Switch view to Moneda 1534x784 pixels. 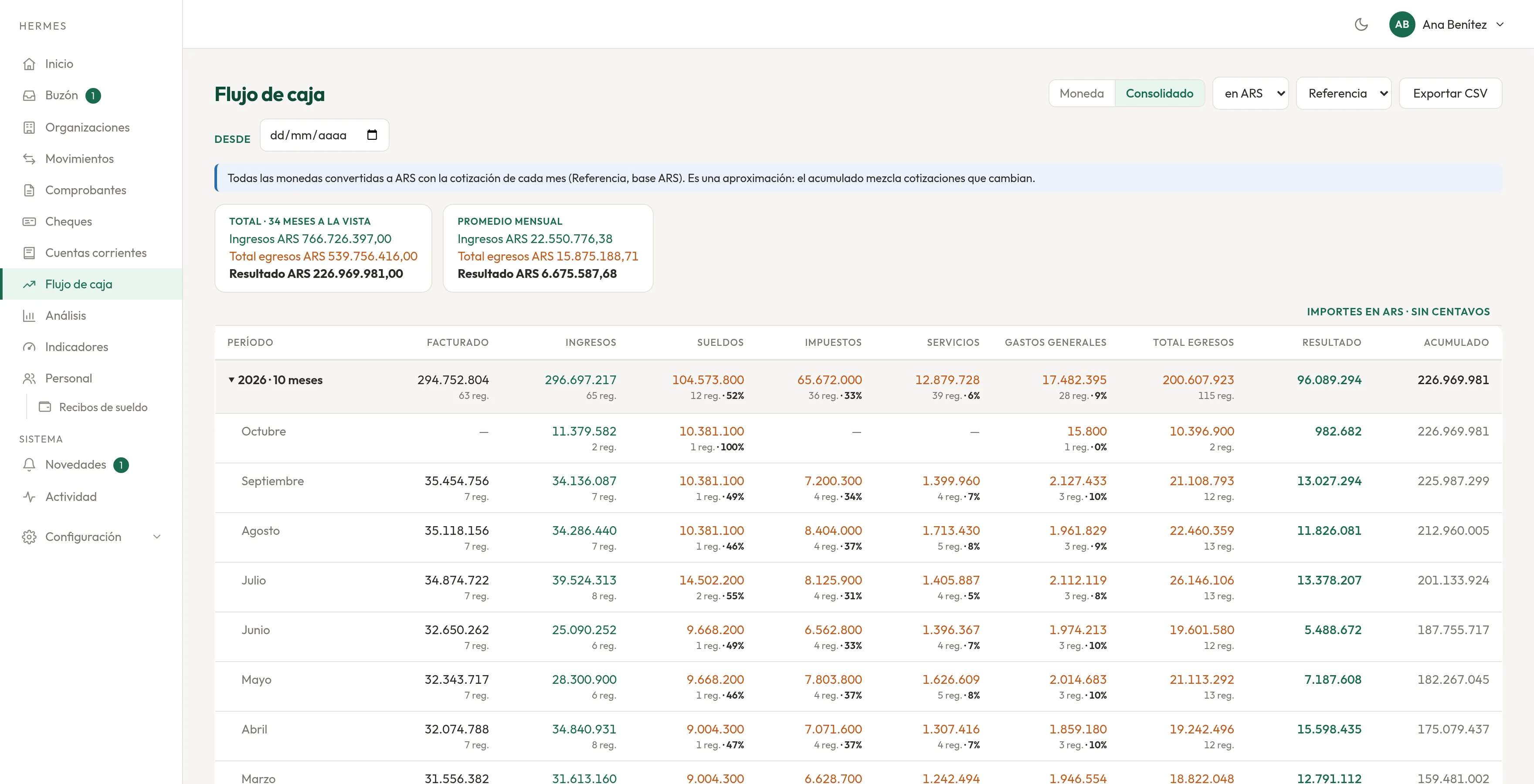(x=1081, y=94)
